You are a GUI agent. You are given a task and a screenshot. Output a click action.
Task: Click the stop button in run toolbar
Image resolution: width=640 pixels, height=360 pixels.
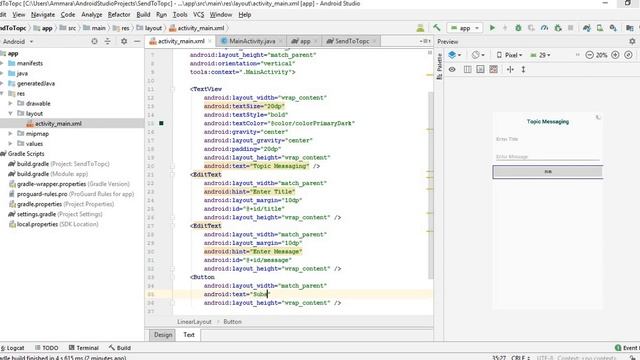[x=571, y=28]
